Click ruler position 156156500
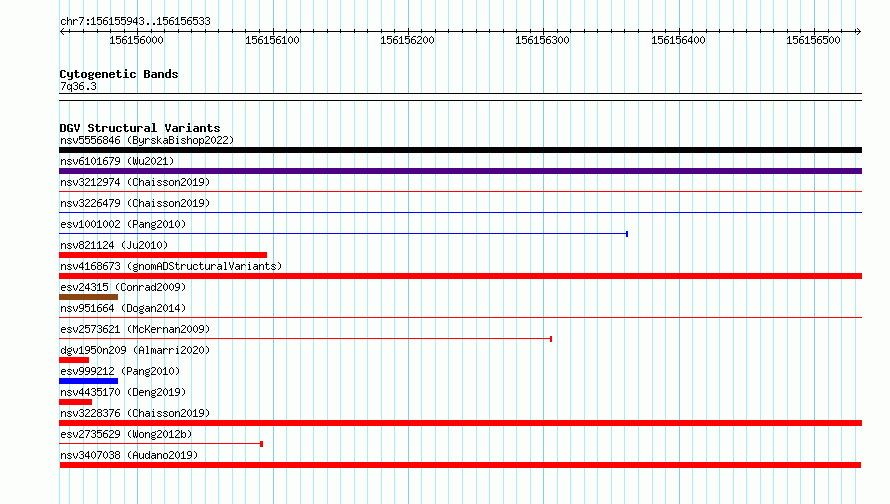890x504 pixels. pos(813,40)
